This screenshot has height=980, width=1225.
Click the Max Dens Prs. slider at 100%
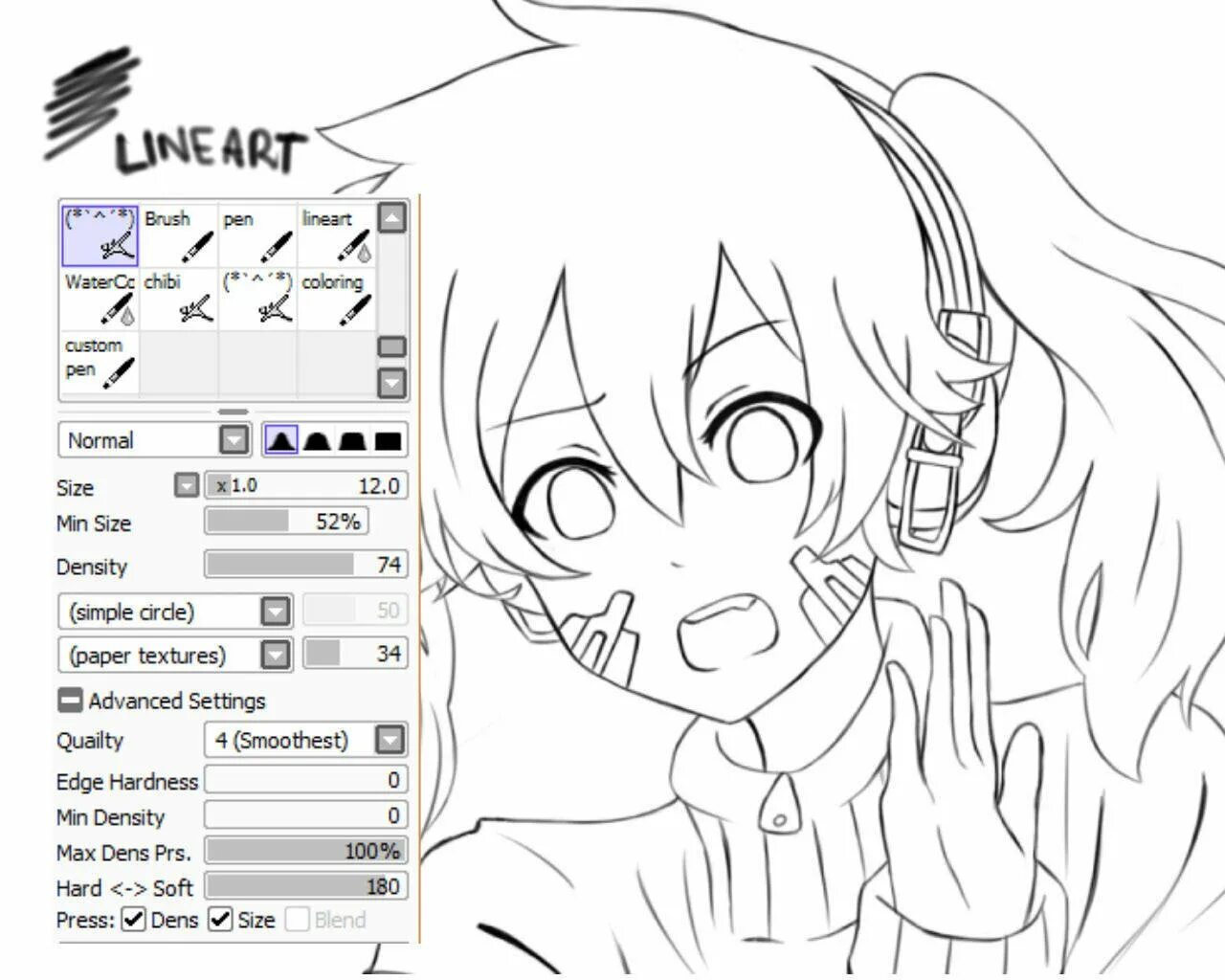(x=306, y=851)
